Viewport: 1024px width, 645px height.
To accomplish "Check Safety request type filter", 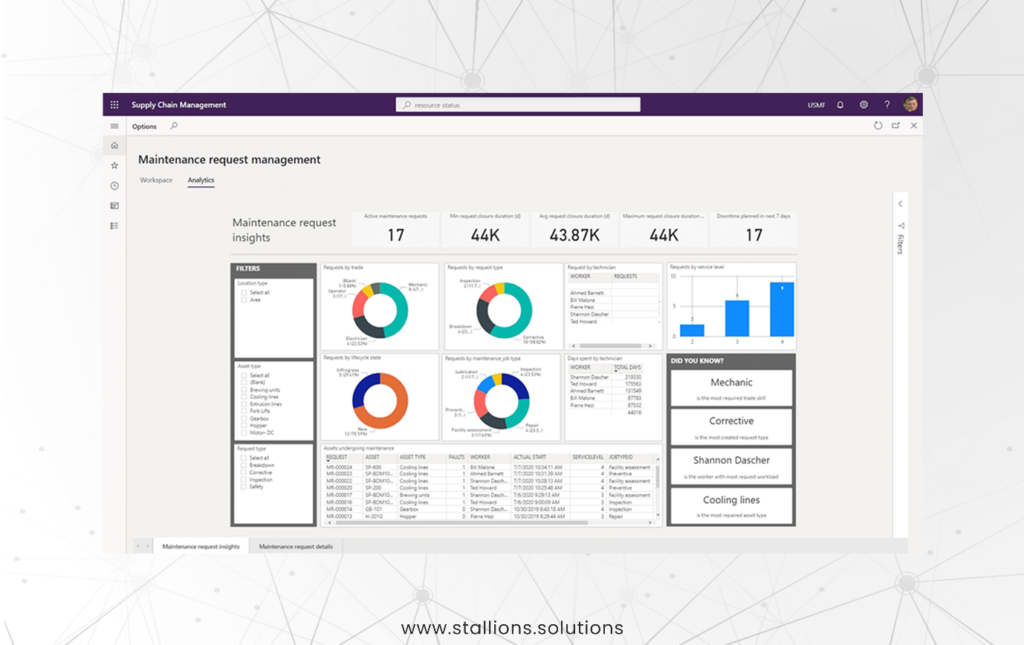I will 244,487.
